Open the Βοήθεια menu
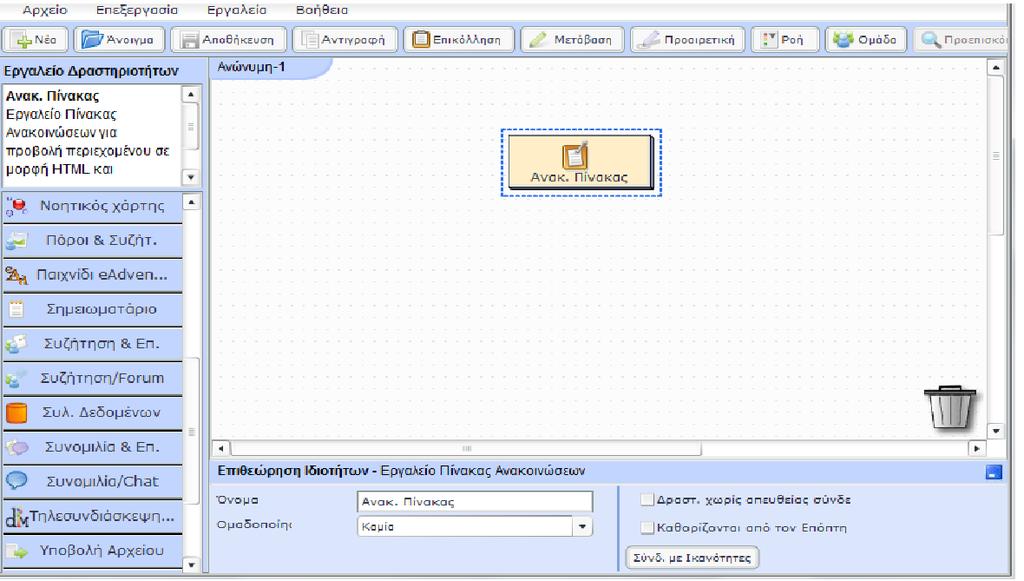The width and height of the screenshot is (1024, 581). (321, 10)
